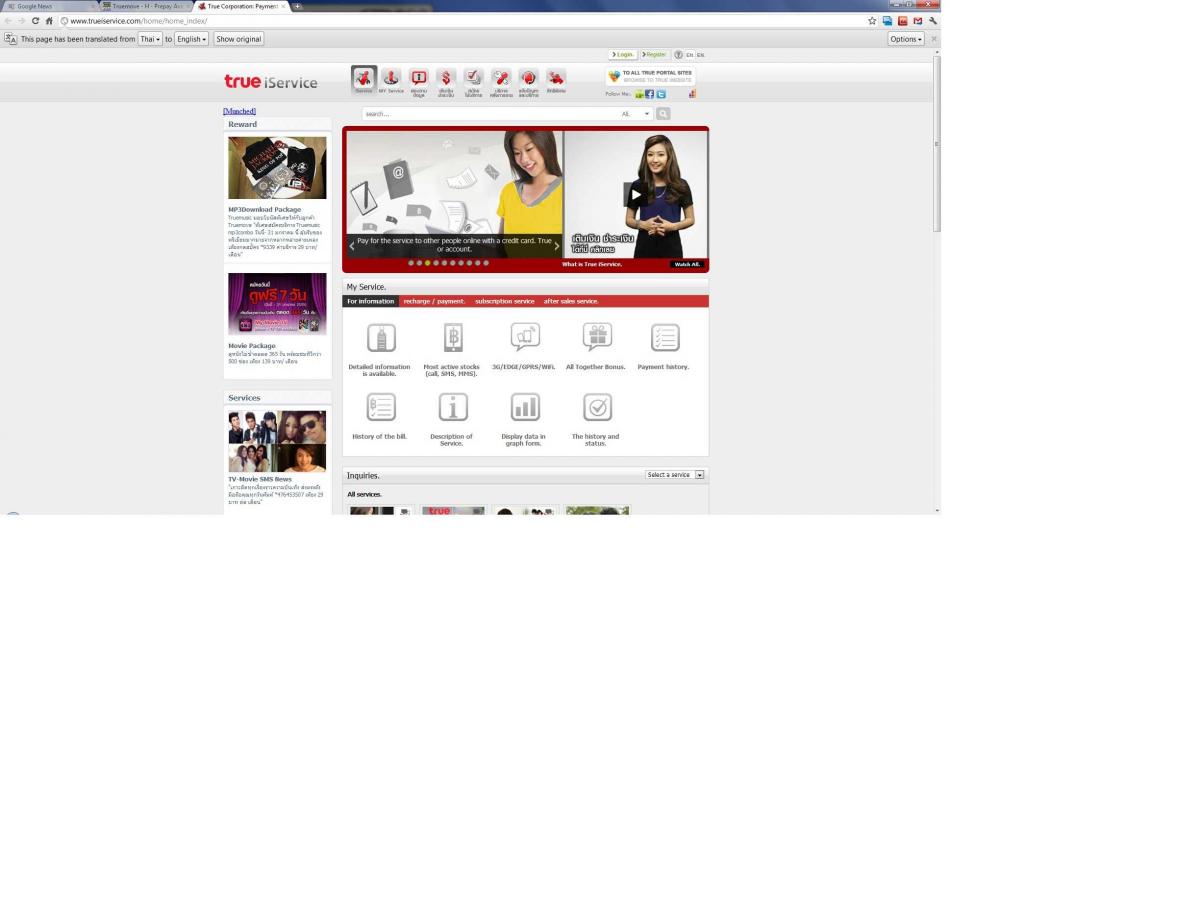Click the bar chart icon for graph data
This screenshot has width=1200, height=900.
click(x=525, y=407)
